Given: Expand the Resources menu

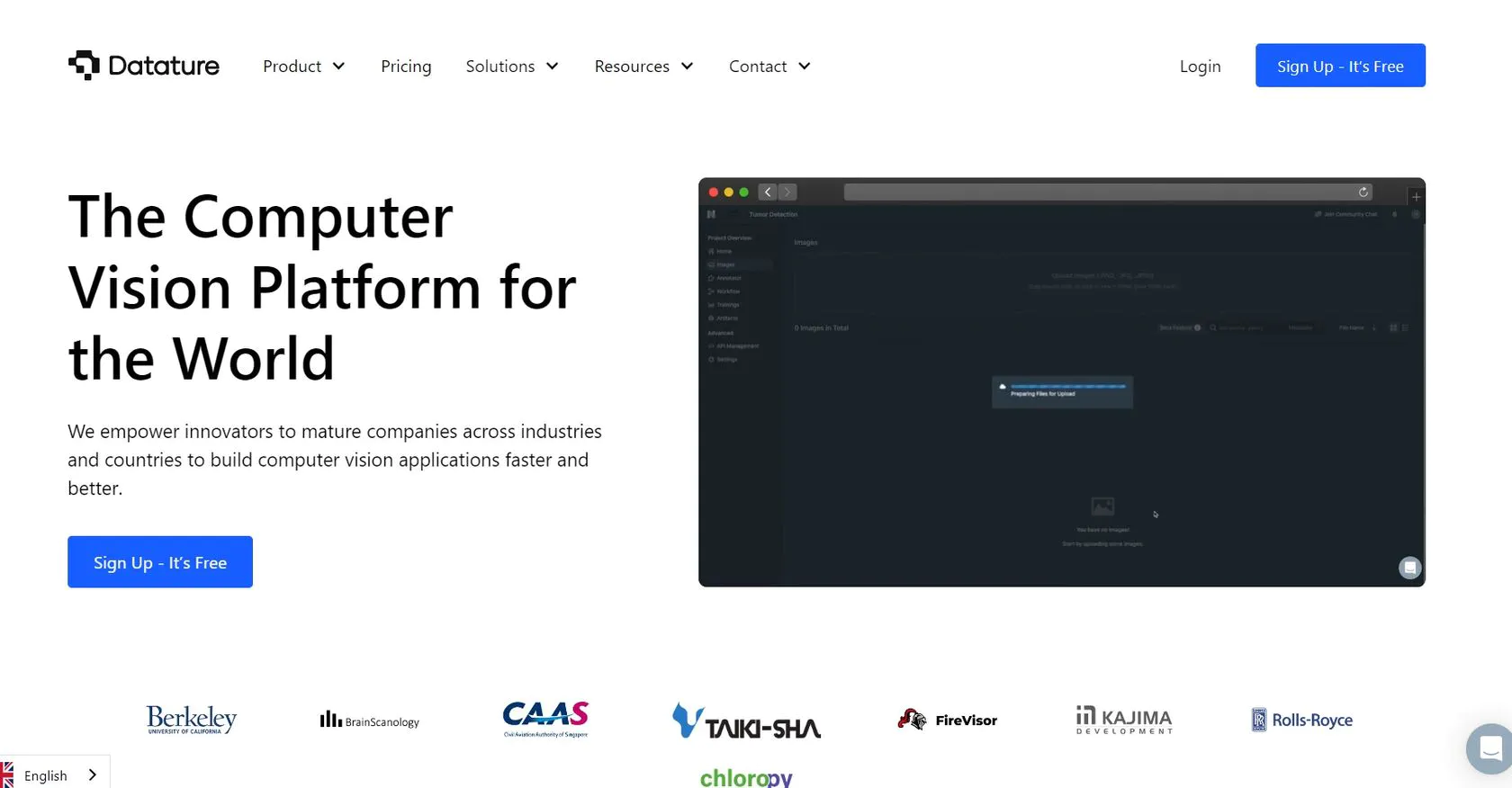Looking at the screenshot, I should pyautogui.click(x=643, y=67).
